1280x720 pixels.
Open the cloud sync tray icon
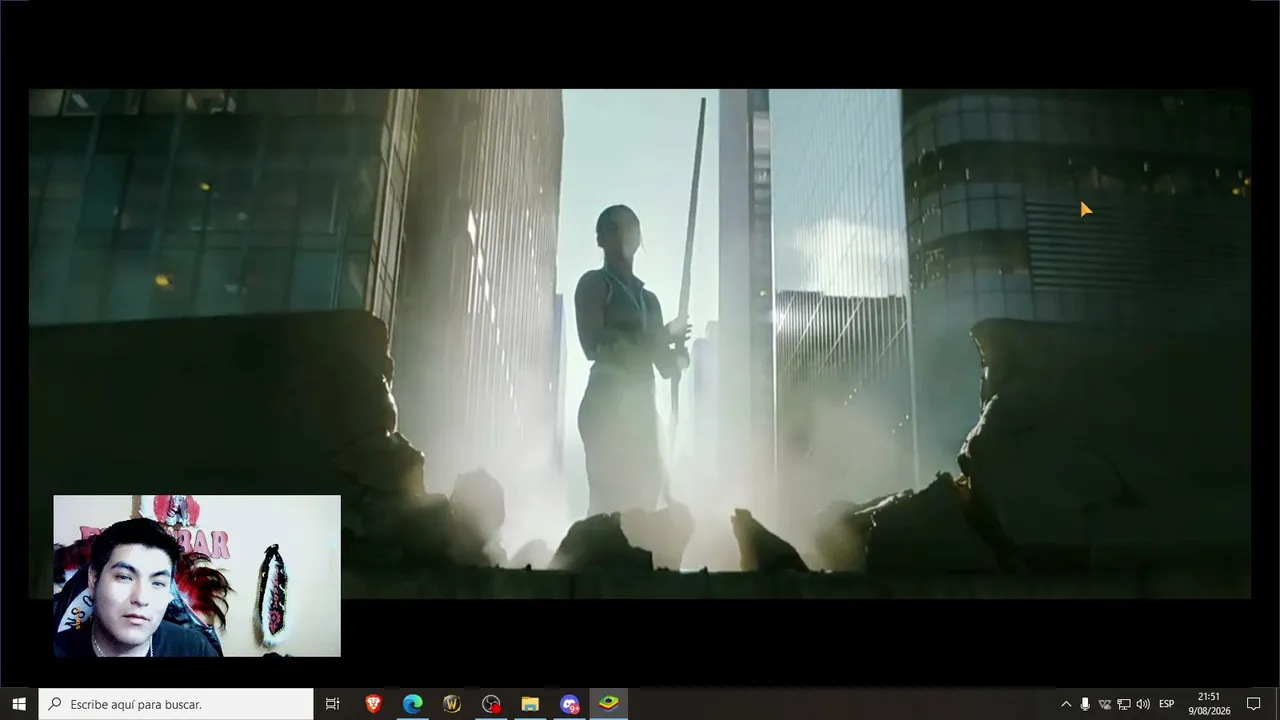point(1104,704)
